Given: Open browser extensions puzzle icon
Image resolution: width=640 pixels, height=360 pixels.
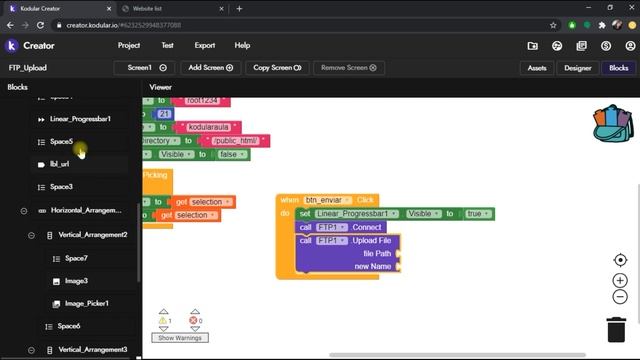Looking at the screenshot, I should [x=602, y=25].
